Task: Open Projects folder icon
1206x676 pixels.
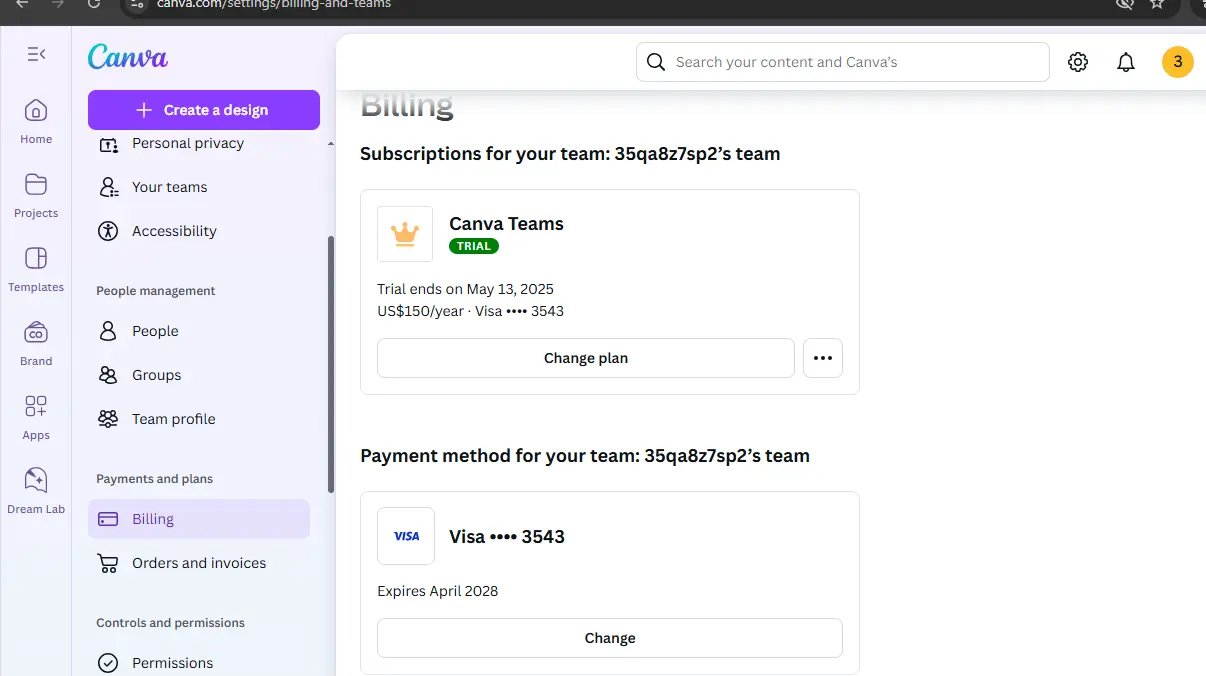Action: coord(36,184)
